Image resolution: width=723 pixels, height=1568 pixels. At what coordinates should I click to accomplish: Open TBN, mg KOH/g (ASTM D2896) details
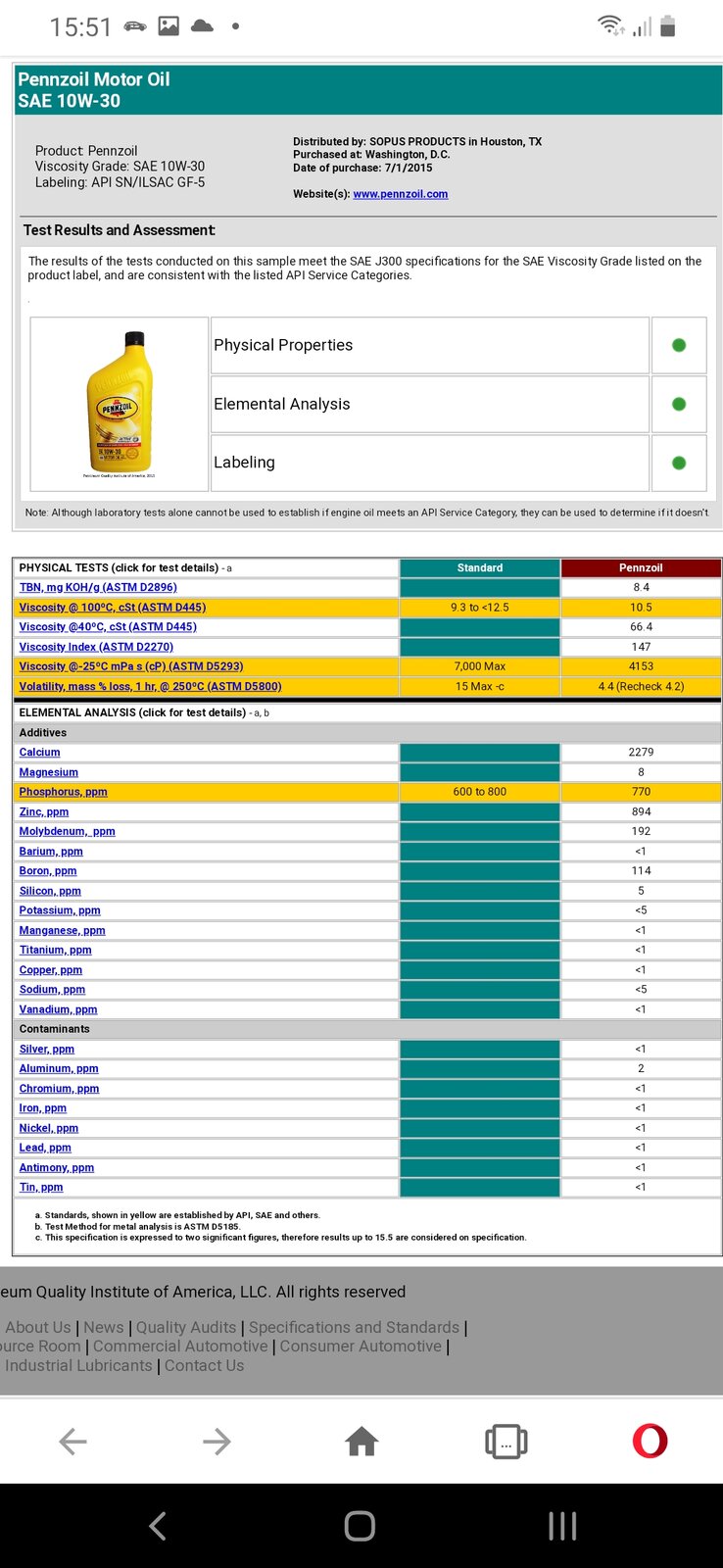click(x=98, y=587)
